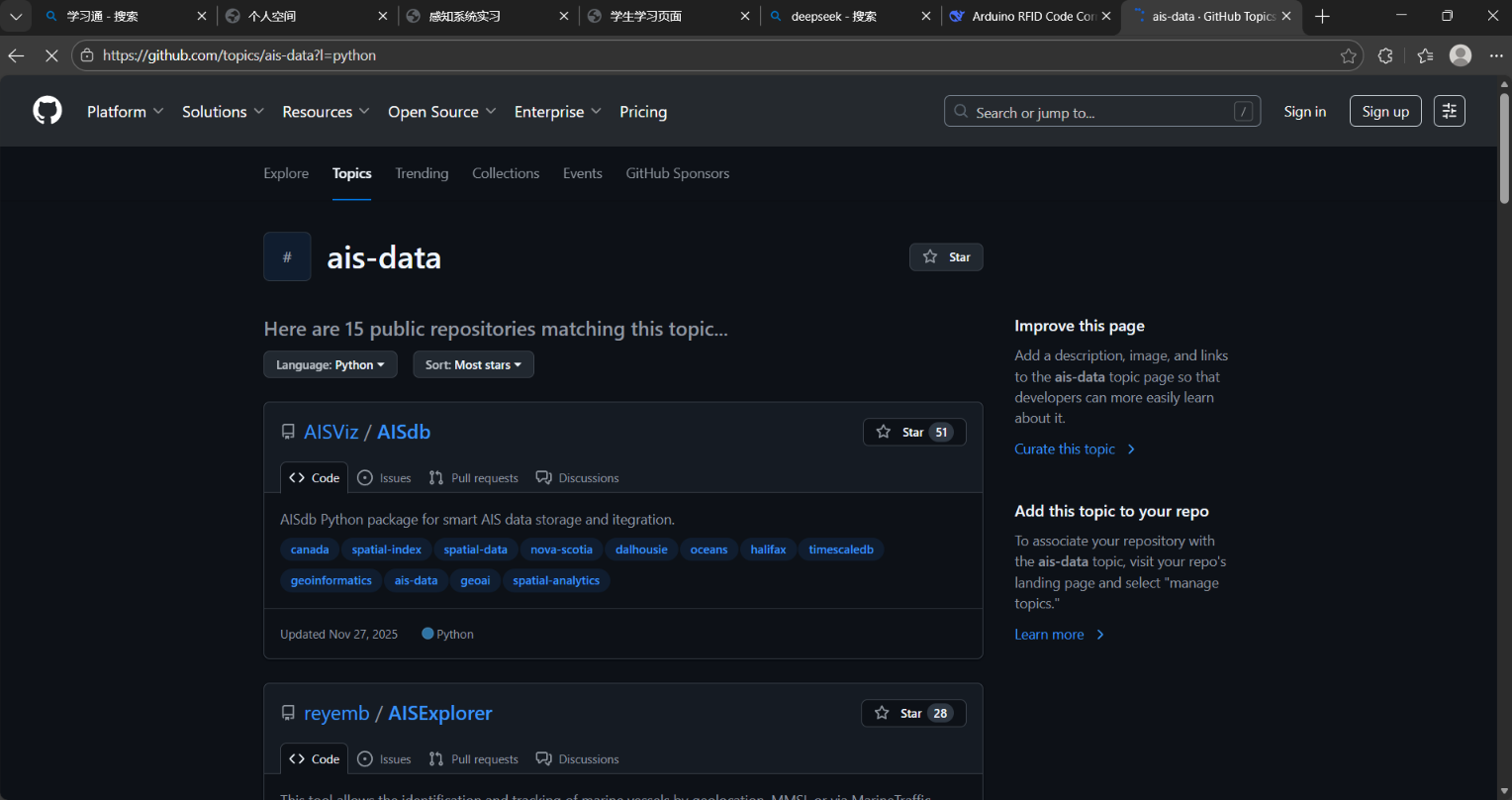
Task: Open AISdb Pull requests tab
Action: click(473, 477)
